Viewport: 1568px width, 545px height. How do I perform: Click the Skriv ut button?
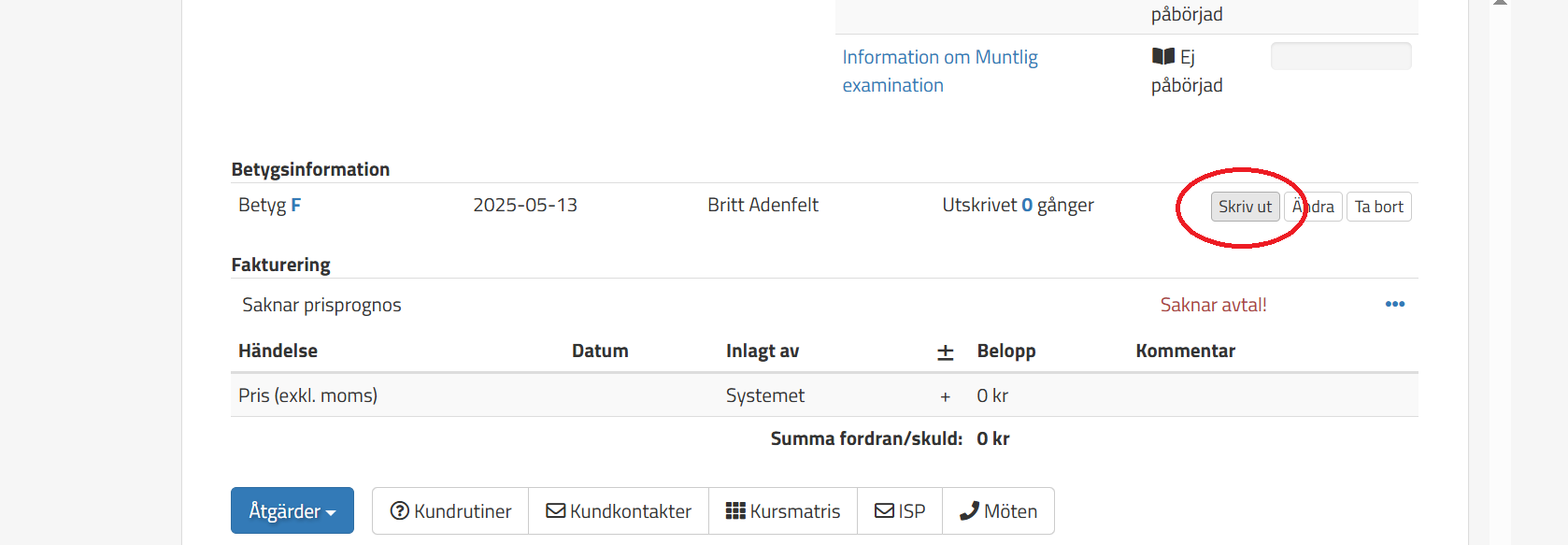click(1245, 207)
